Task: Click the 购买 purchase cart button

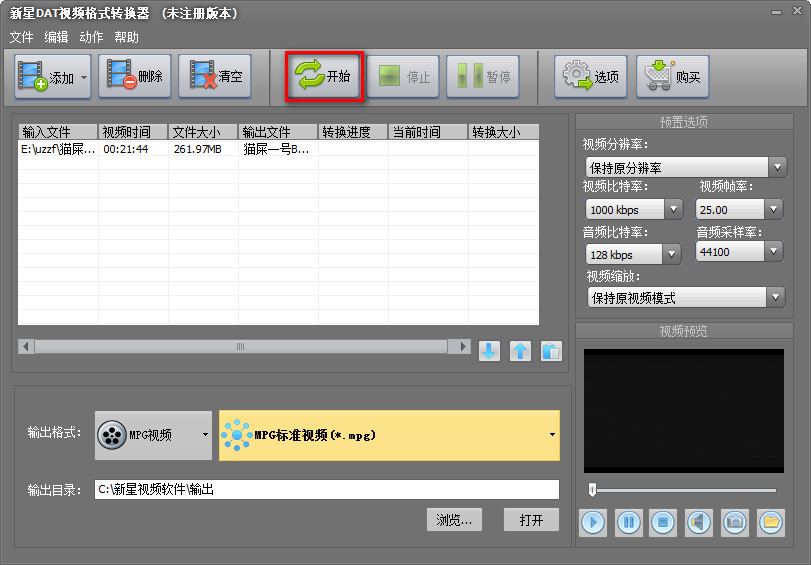Action: [x=672, y=77]
